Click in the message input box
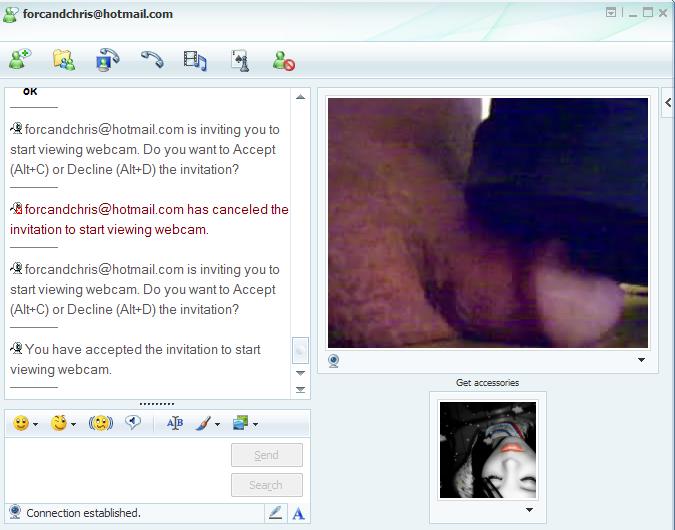This screenshot has width=675, height=530. (115, 468)
